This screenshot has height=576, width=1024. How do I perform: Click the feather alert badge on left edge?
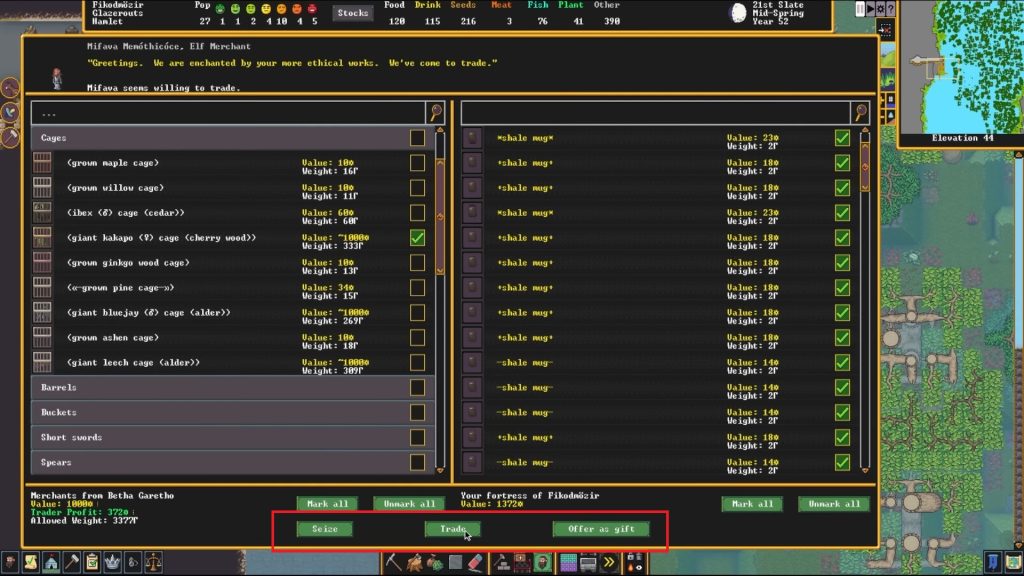10,112
